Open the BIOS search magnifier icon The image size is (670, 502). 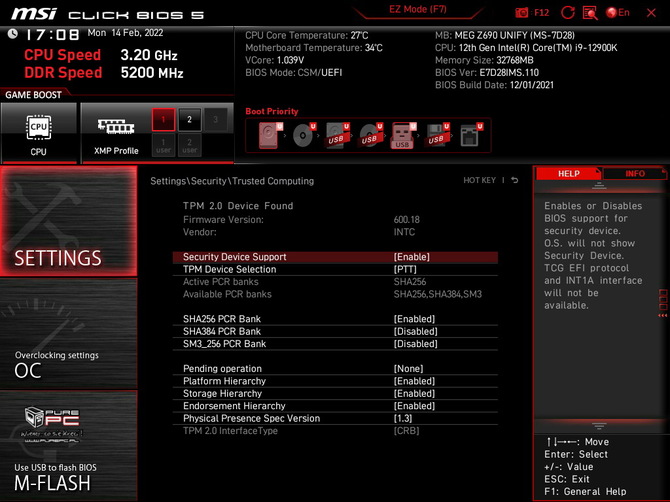[590, 13]
